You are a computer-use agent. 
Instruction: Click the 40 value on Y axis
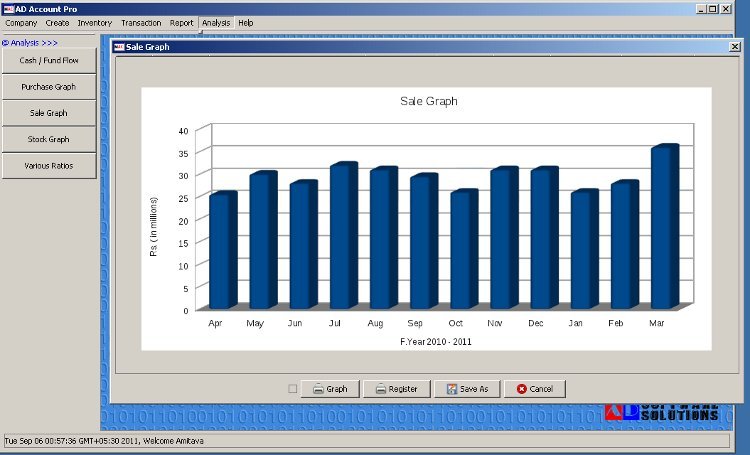tap(184, 131)
